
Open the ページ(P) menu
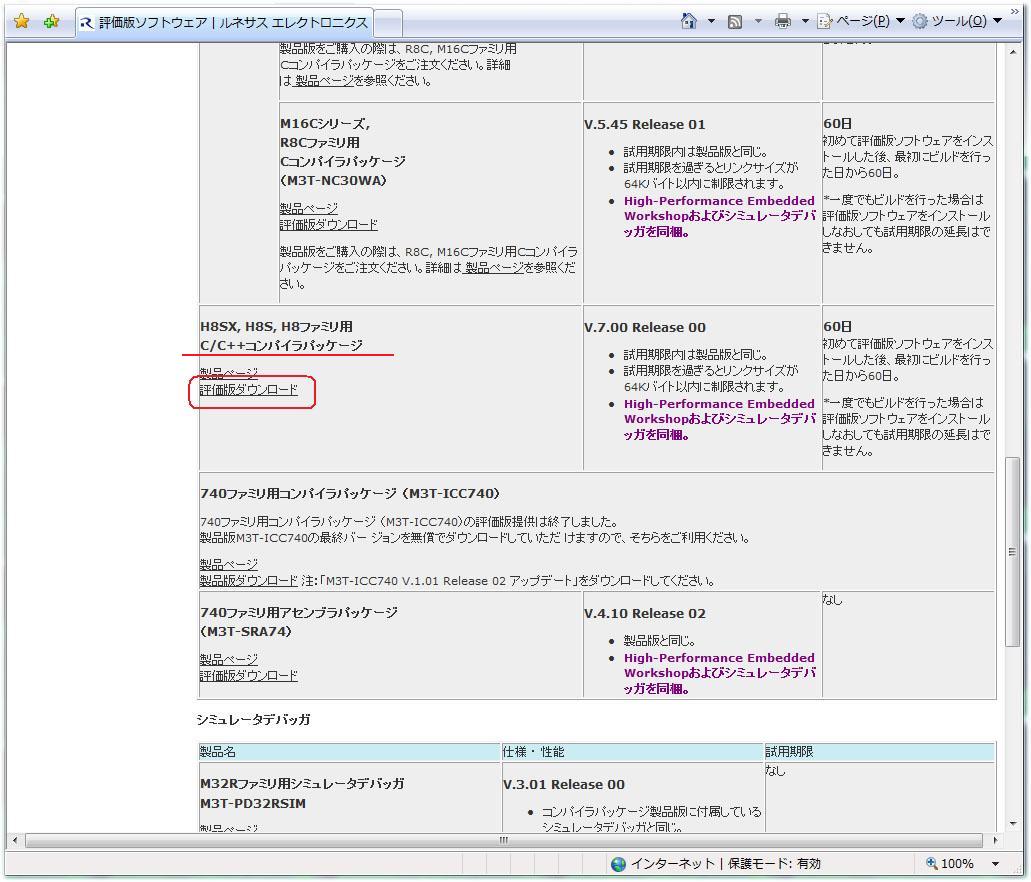[x=860, y=21]
